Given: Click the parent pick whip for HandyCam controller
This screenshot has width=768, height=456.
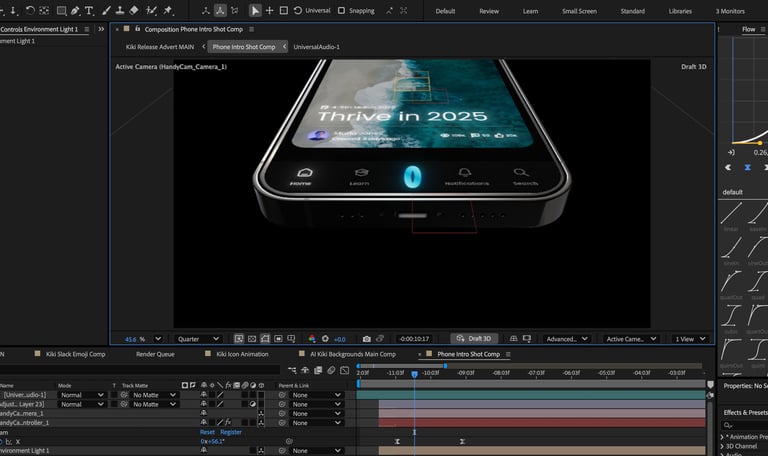Looking at the screenshot, I should (x=282, y=423).
